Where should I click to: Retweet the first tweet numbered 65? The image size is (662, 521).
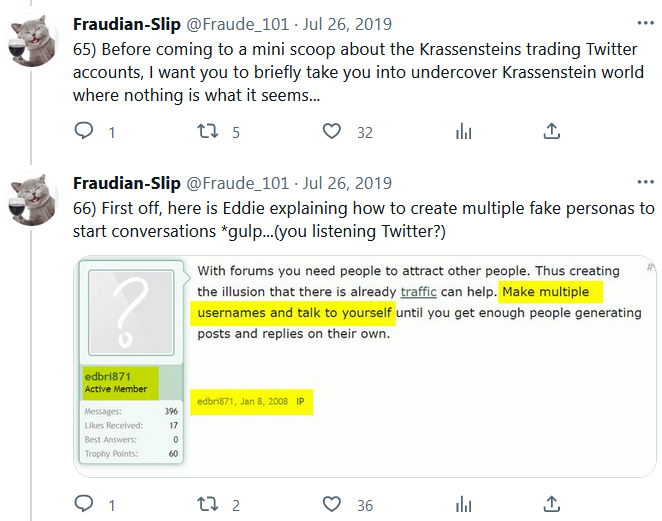pyautogui.click(x=208, y=131)
